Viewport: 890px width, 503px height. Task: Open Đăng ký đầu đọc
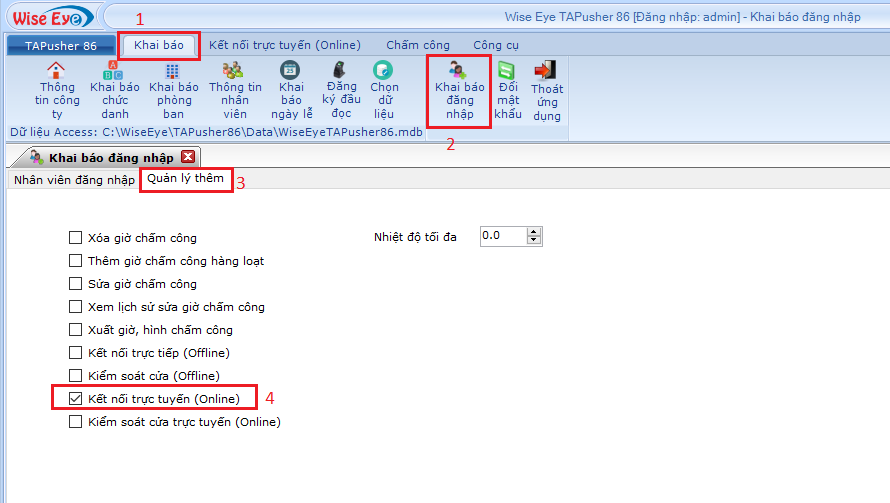(341, 70)
